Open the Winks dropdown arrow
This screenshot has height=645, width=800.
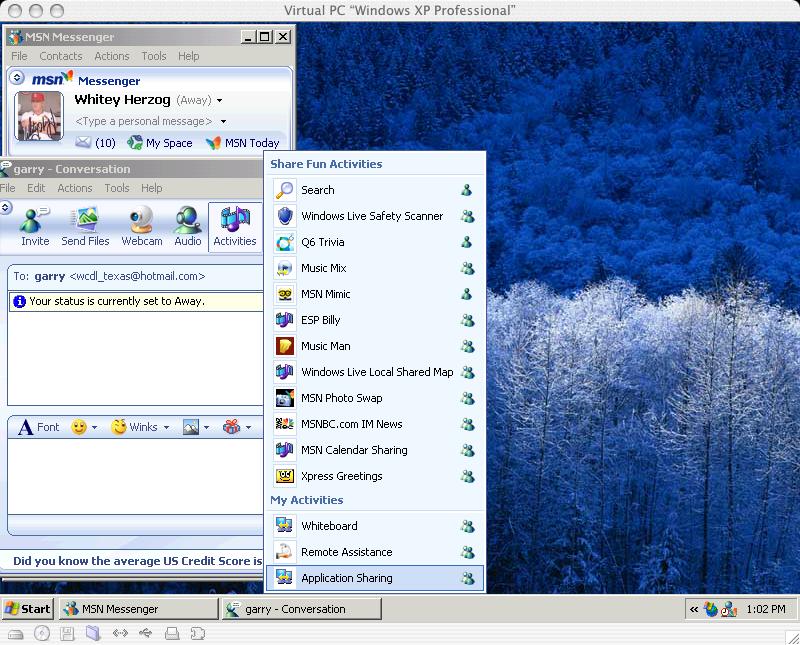(166, 427)
